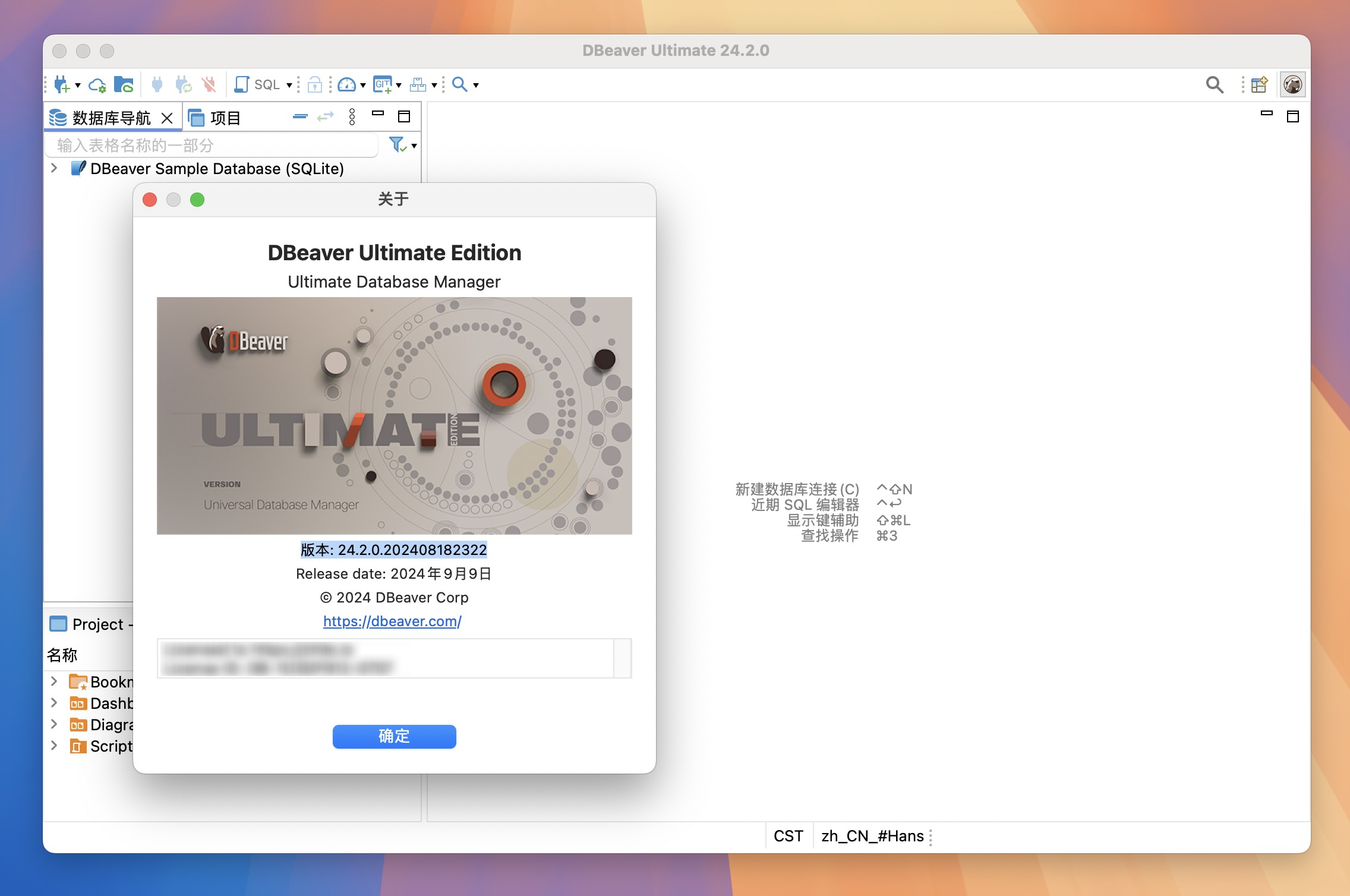
Task: Click the transaction lock icon
Action: (x=315, y=85)
